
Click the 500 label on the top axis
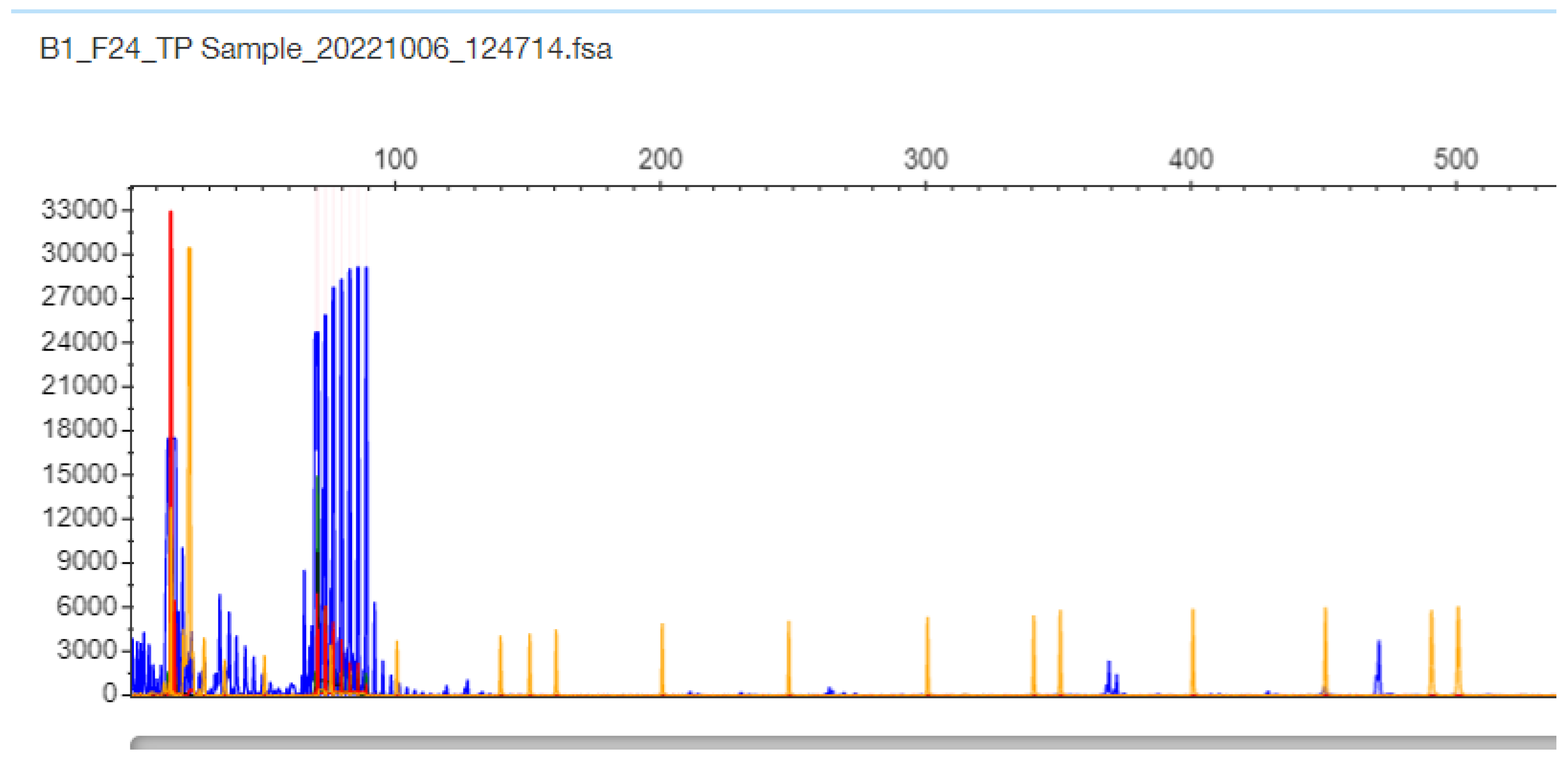click(x=1456, y=159)
